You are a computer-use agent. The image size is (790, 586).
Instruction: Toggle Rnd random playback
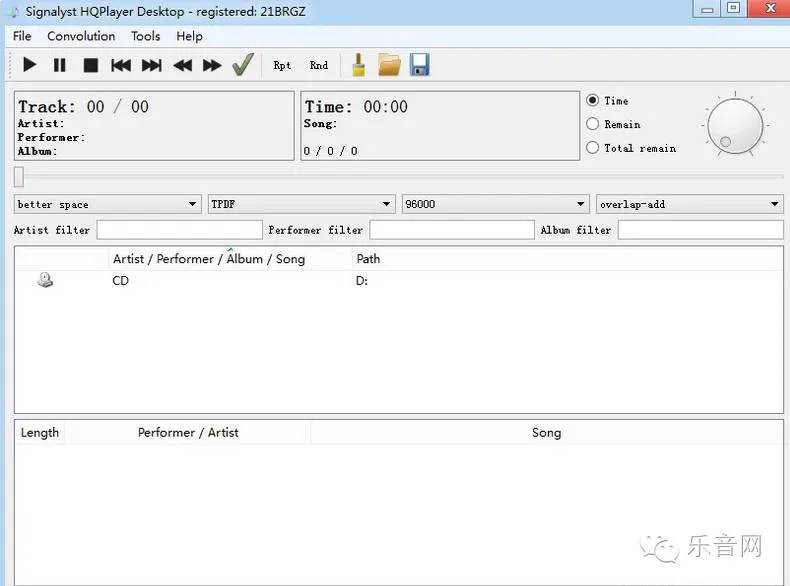click(318, 65)
